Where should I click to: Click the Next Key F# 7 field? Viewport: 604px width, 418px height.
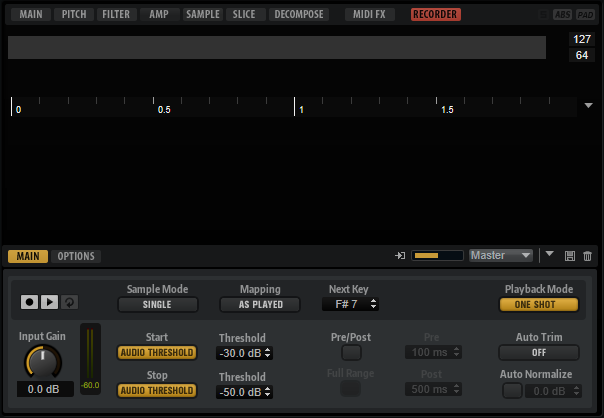[350, 304]
